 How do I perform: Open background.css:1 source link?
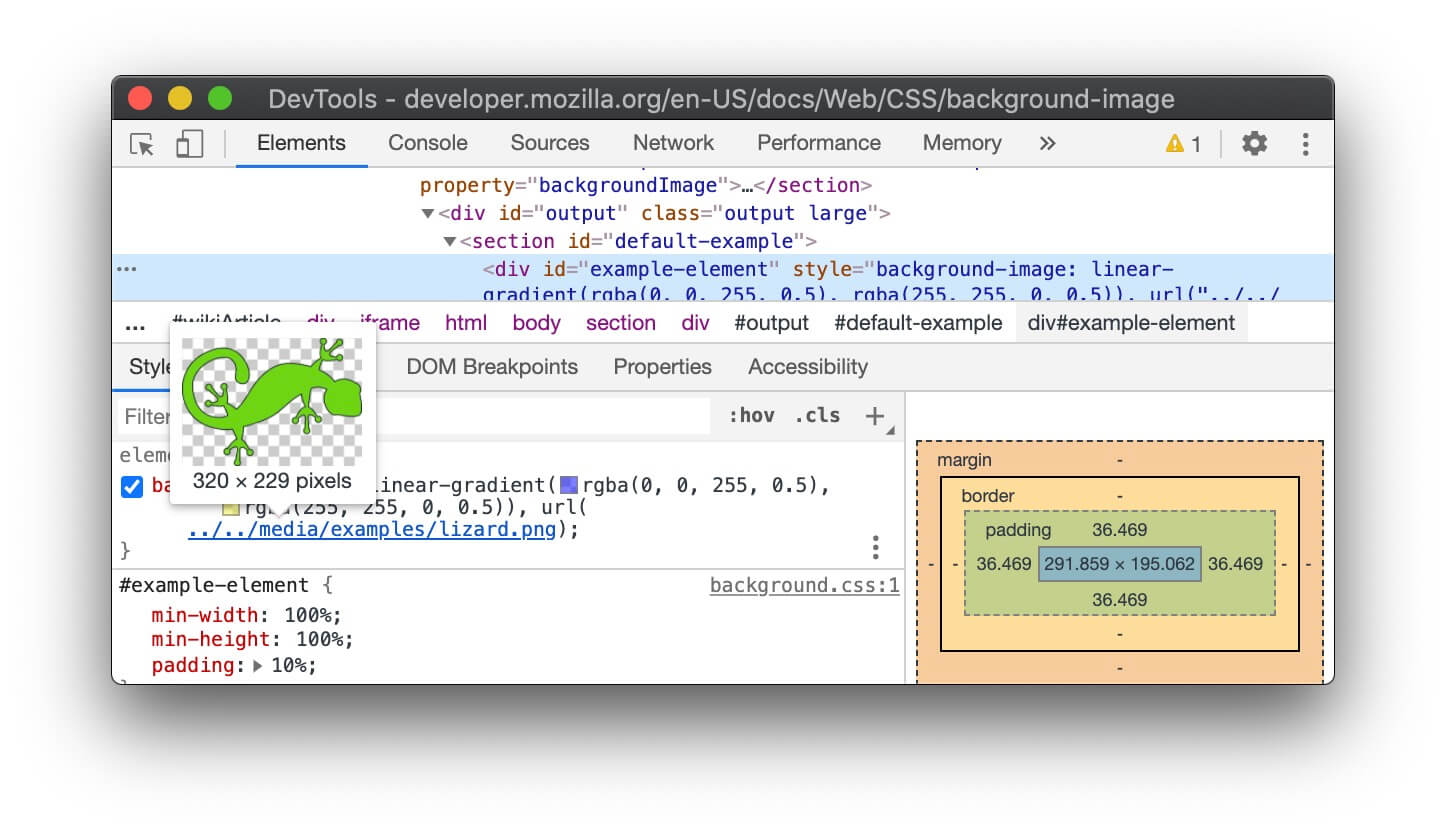(x=804, y=586)
